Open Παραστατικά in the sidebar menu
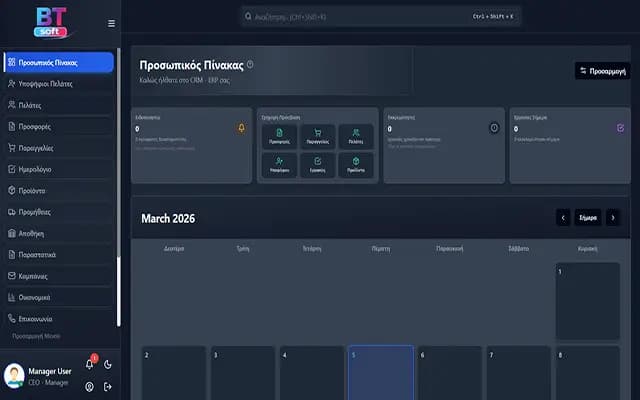 pos(59,255)
